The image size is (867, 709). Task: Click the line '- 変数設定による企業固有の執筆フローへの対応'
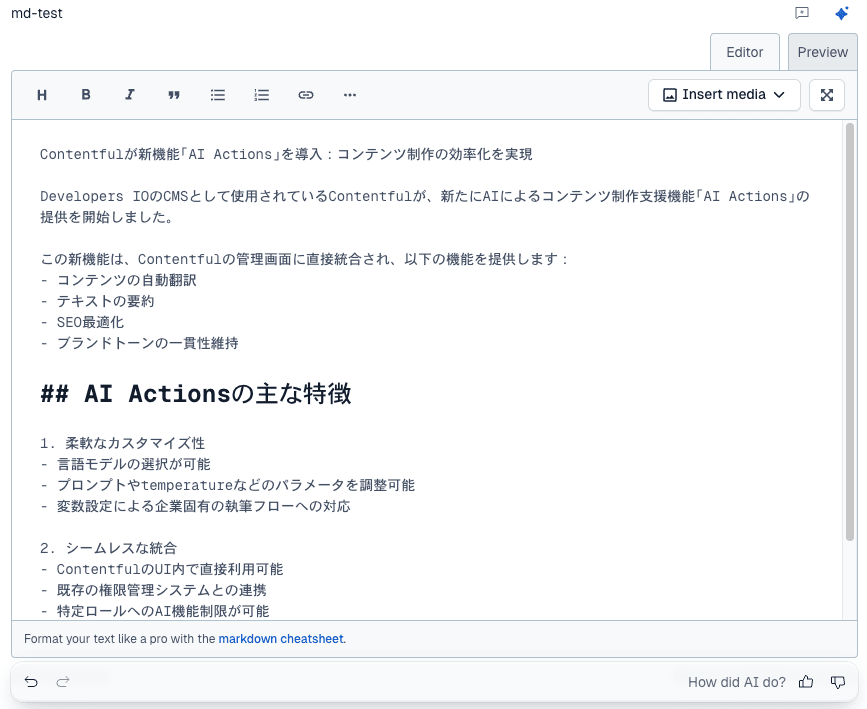point(195,506)
